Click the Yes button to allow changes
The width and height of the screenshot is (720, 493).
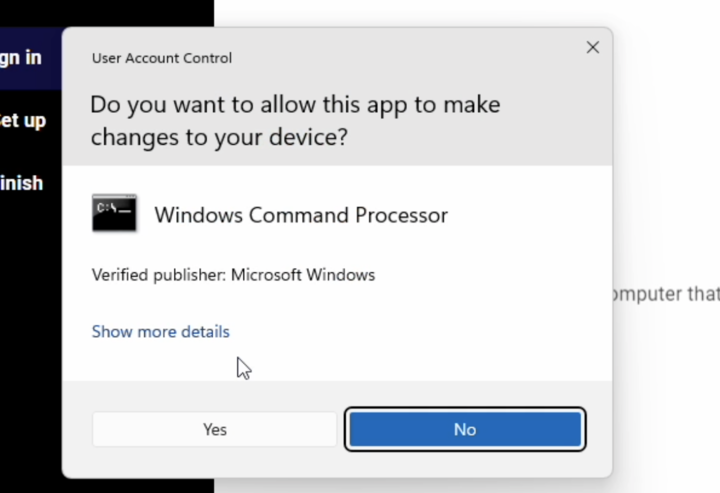pyautogui.click(x=214, y=429)
